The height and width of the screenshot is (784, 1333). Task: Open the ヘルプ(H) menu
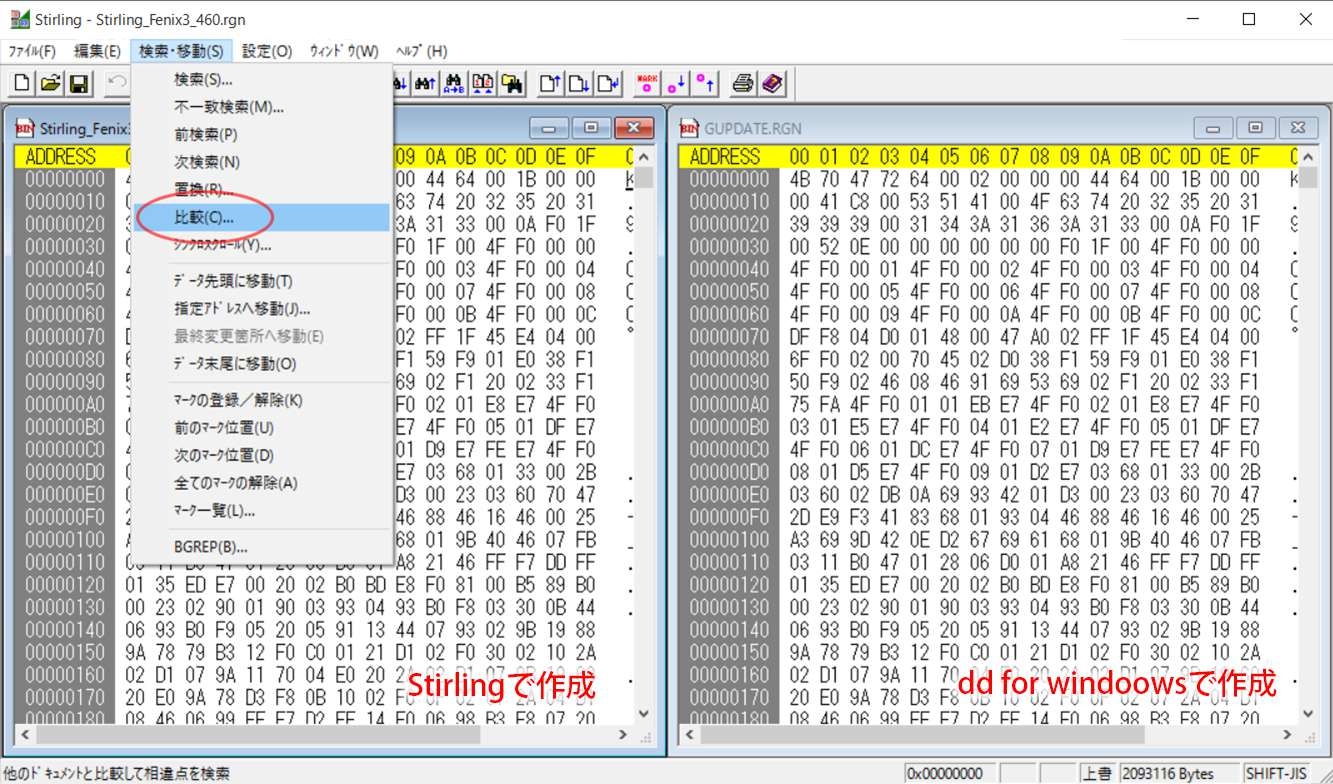click(422, 51)
